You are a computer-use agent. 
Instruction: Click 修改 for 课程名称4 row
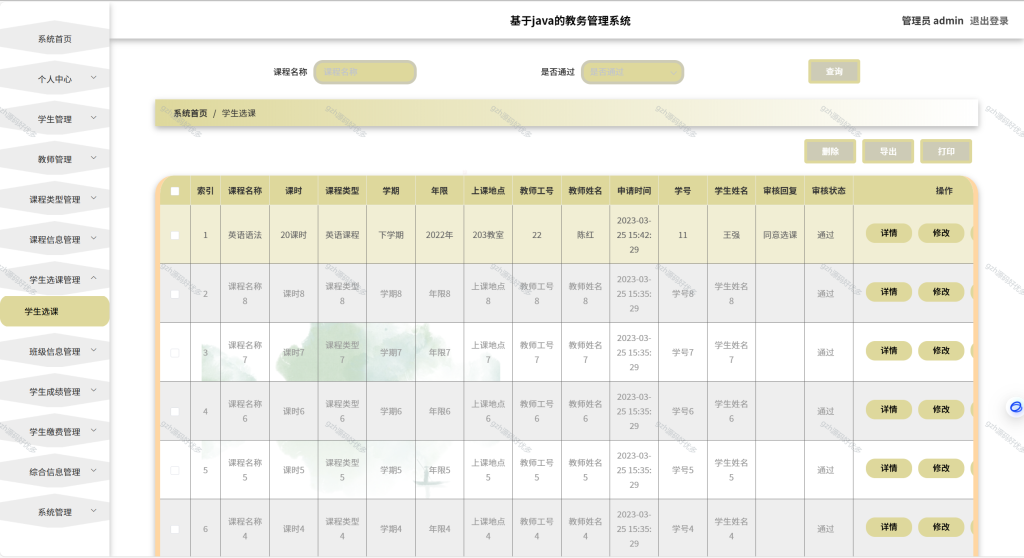pyautogui.click(x=941, y=527)
